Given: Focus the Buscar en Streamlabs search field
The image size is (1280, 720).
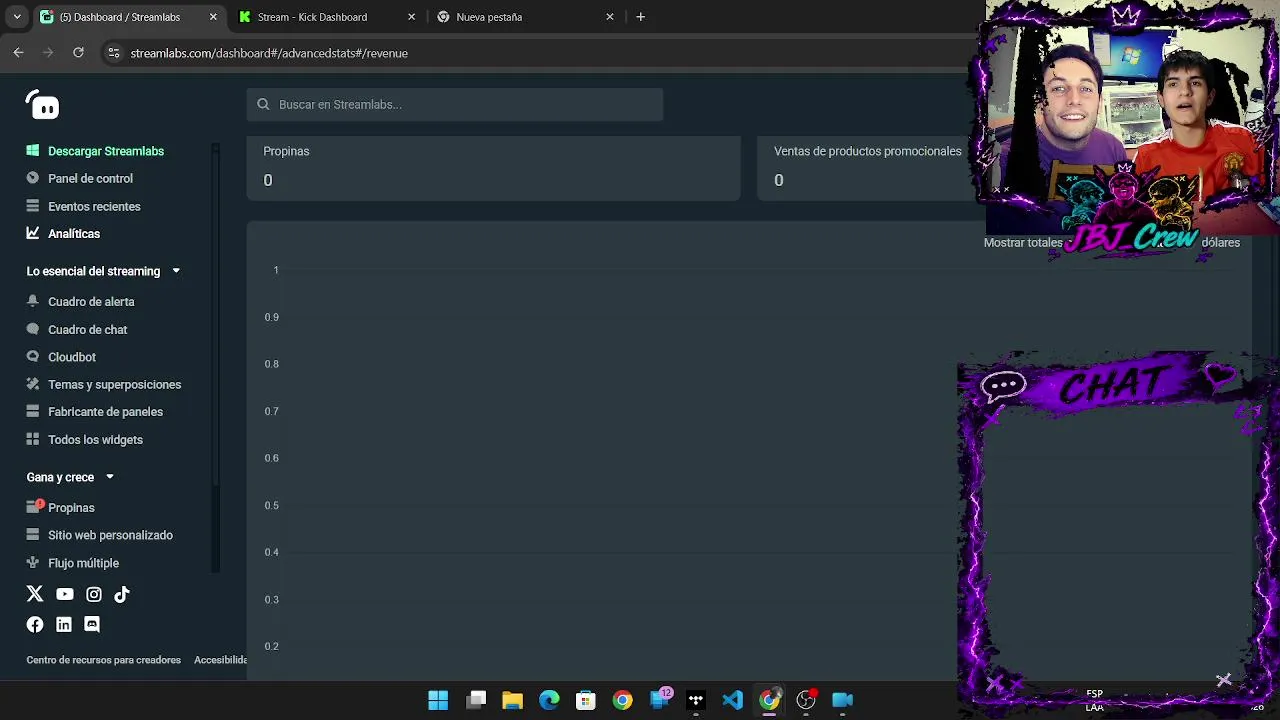Looking at the screenshot, I should coord(455,104).
